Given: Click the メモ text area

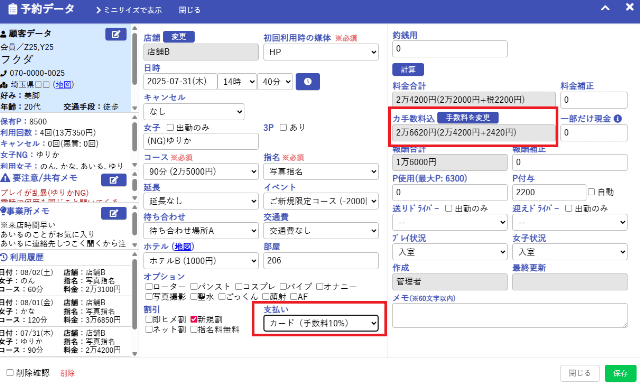Looking at the screenshot, I should click(x=510, y=315).
